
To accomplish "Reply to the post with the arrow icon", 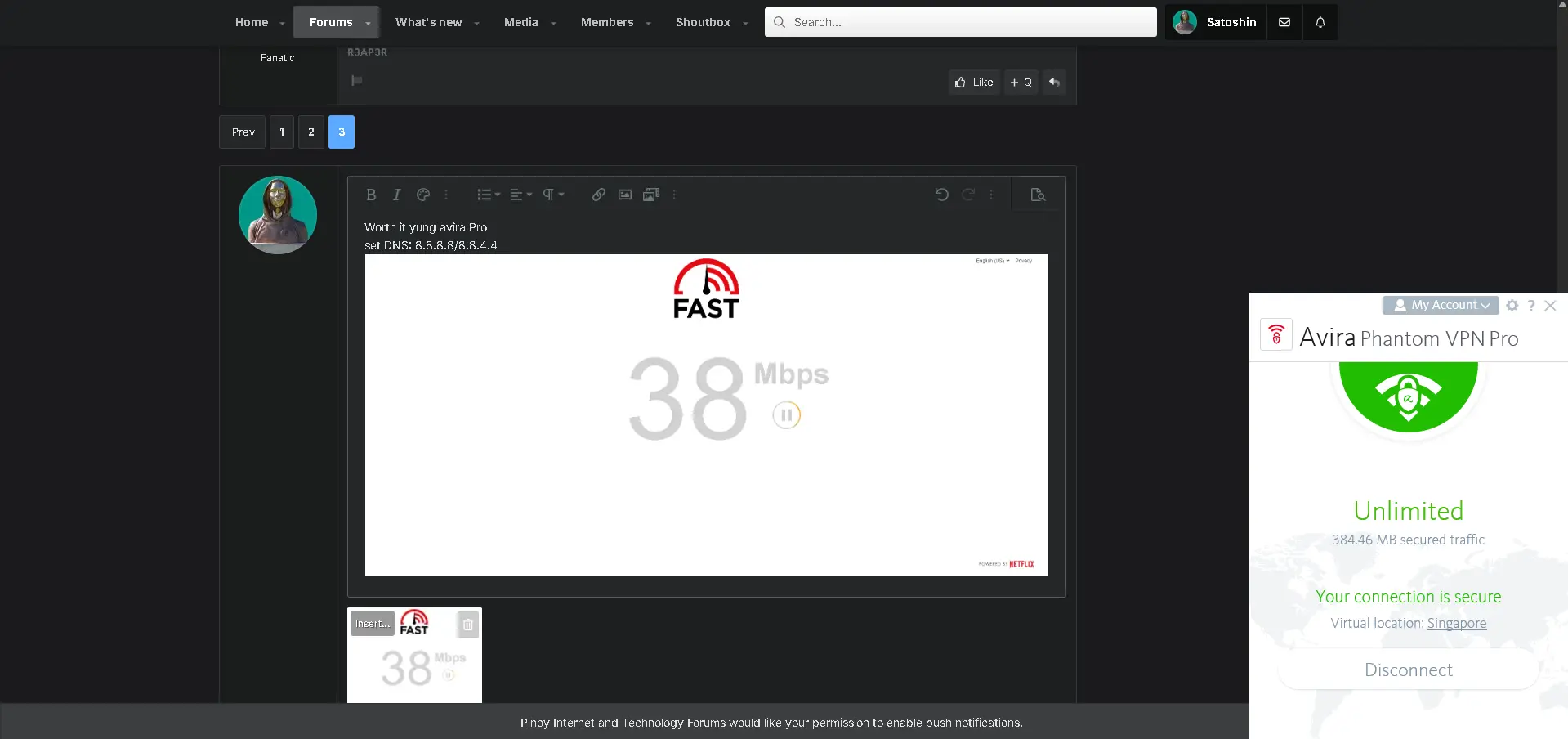I will point(1054,82).
